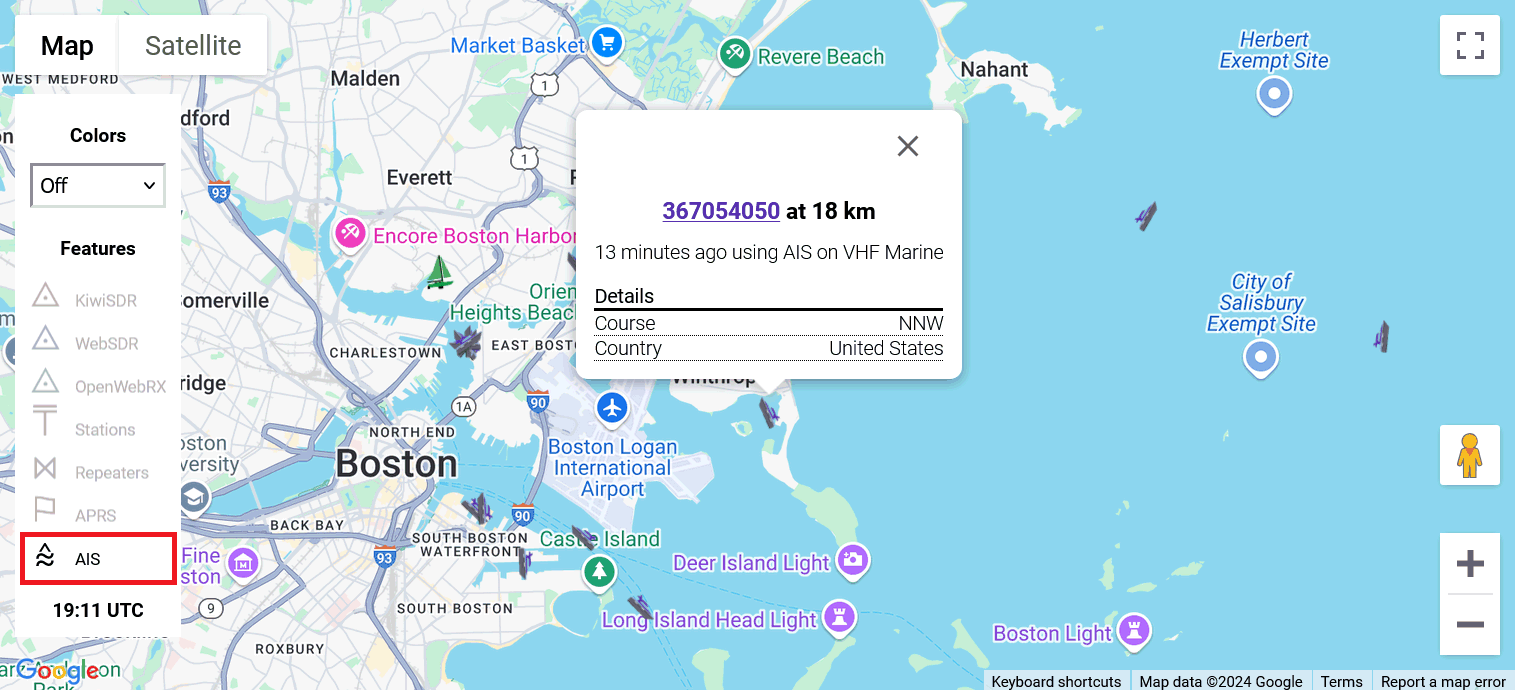Close the vessel info popup

pos(907,146)
